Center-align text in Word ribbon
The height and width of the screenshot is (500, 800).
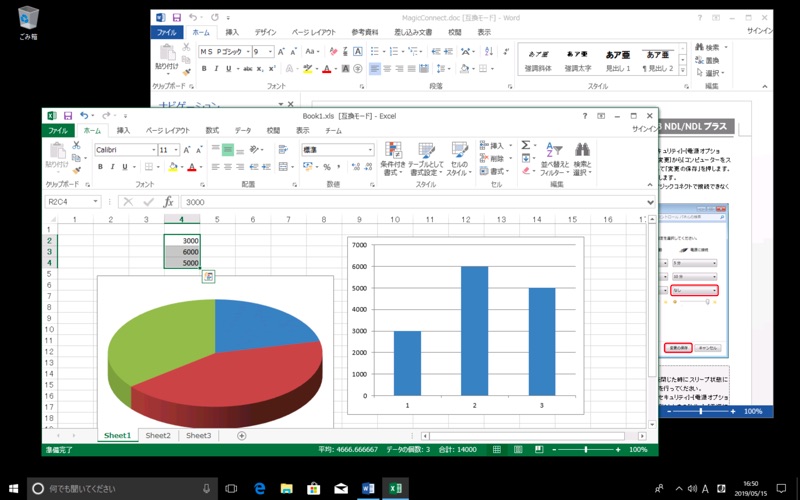tap(387, 69)
